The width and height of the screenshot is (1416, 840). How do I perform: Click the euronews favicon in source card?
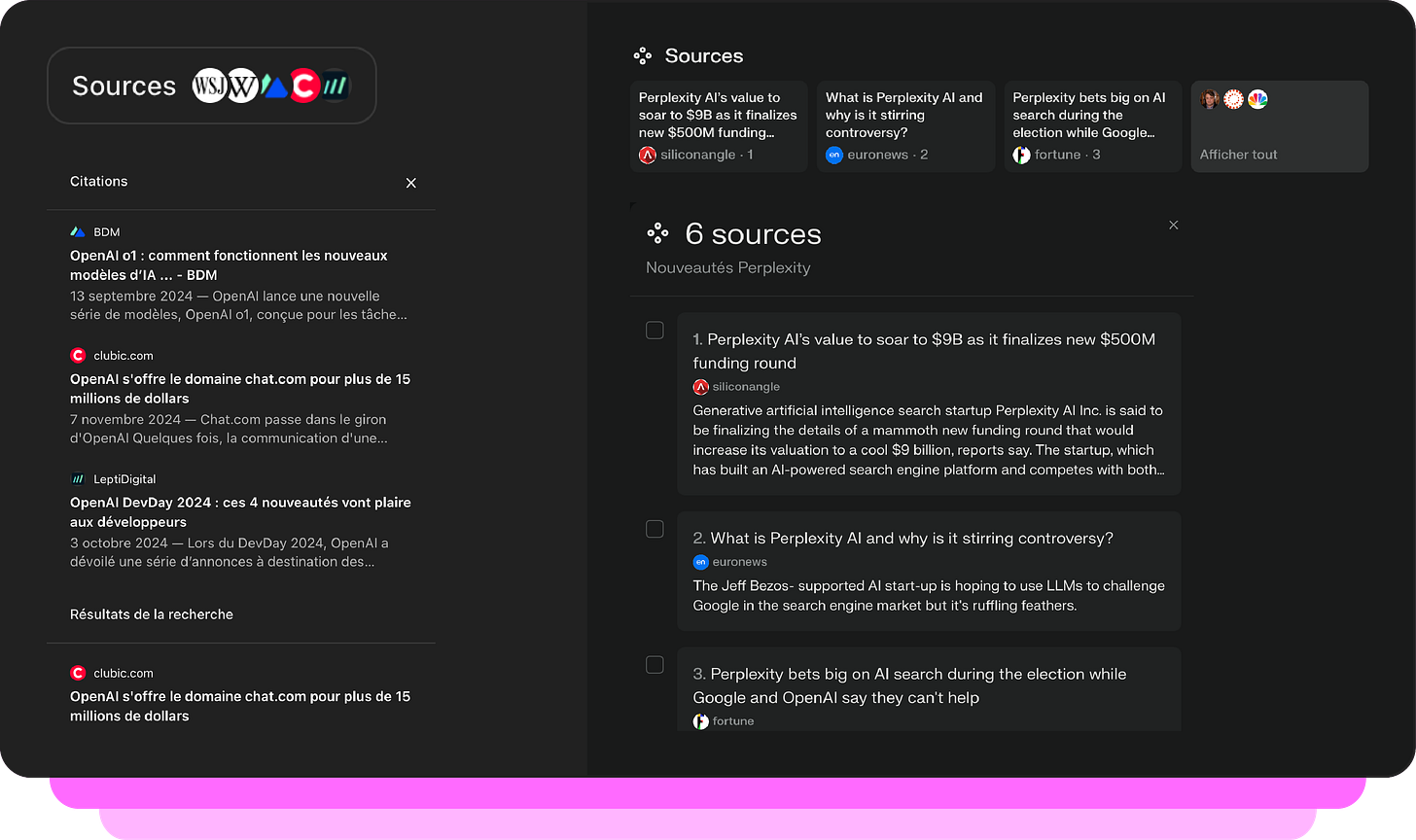(833, 155)
